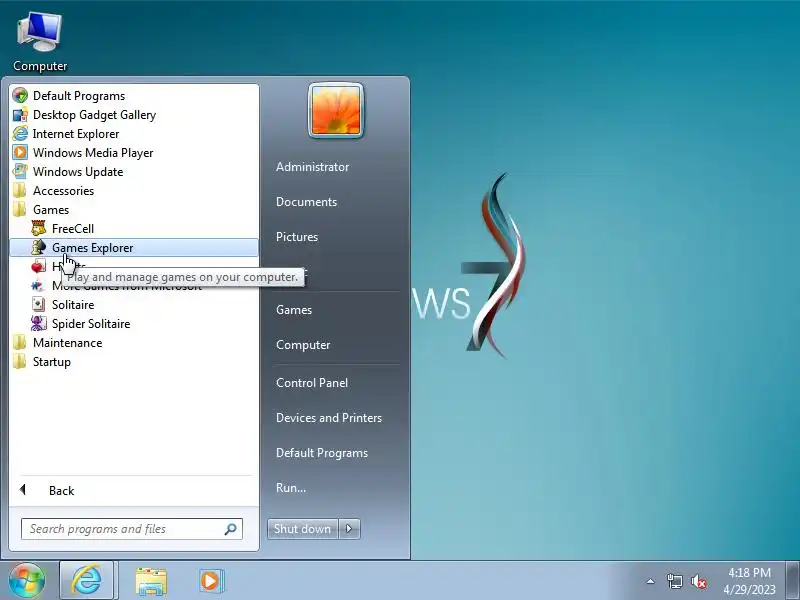This screenshot has width=800, height=600.
Task: Open Windows Media Player from the taskbar
Action: tap(211, 581)
